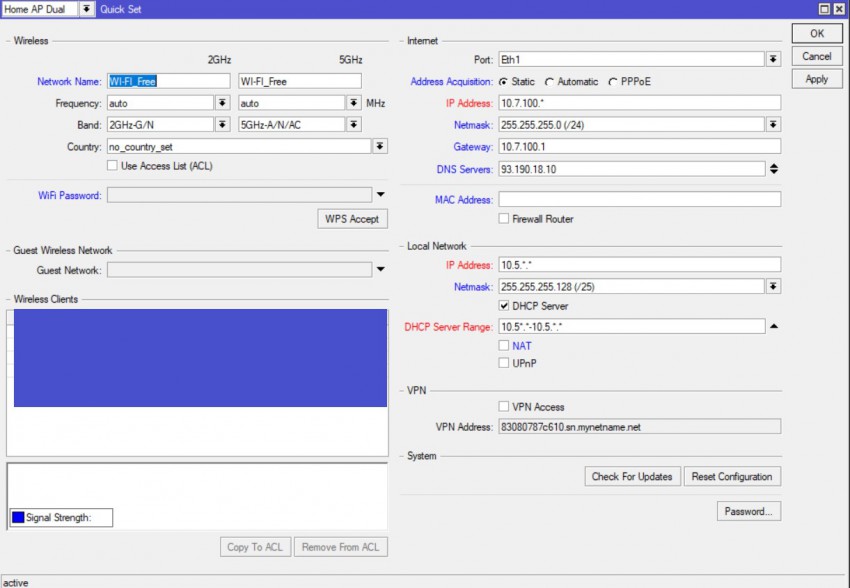The image size is (850, 588).
Task: Expand the WiFi Password field arrow
Action: [380, 195]
